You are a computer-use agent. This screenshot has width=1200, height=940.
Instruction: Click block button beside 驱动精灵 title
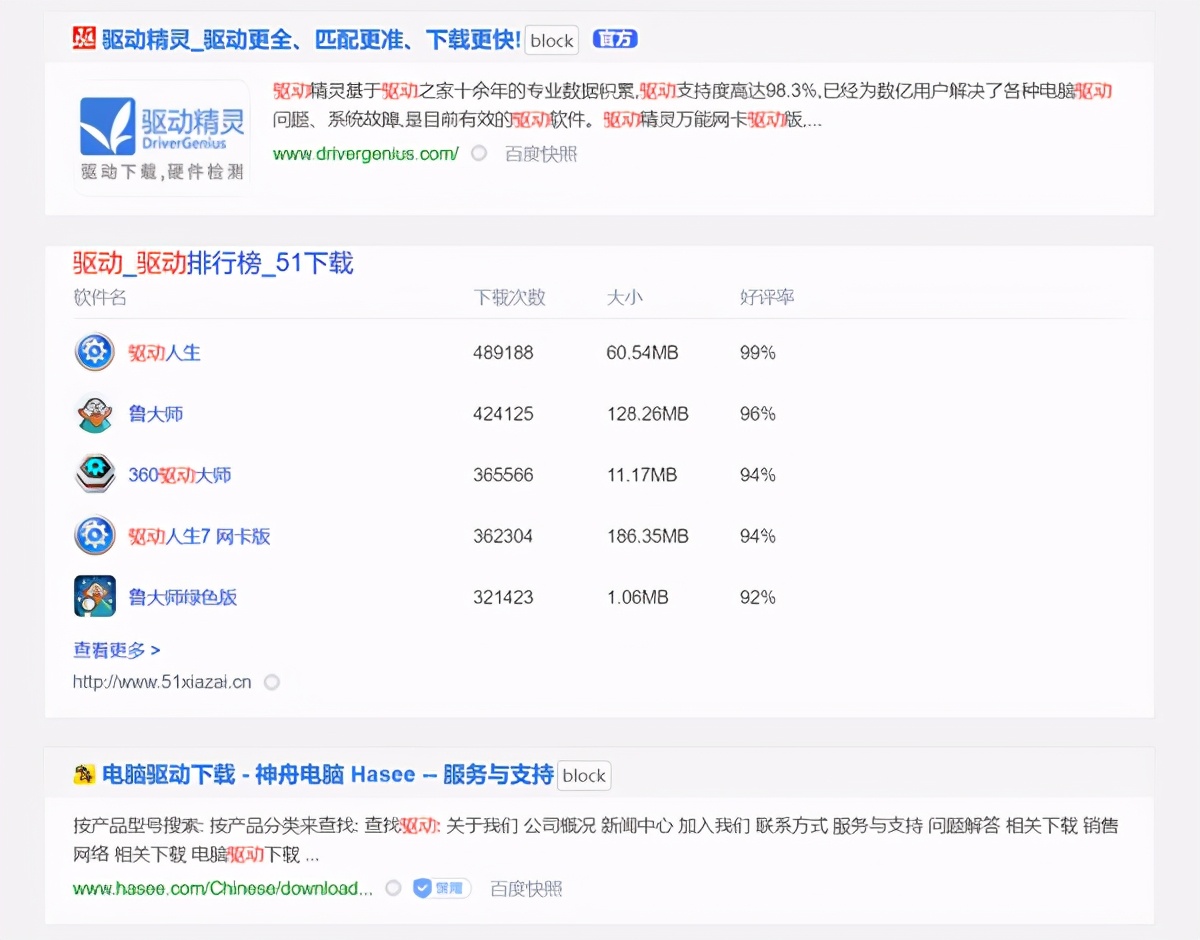point(551,40)
